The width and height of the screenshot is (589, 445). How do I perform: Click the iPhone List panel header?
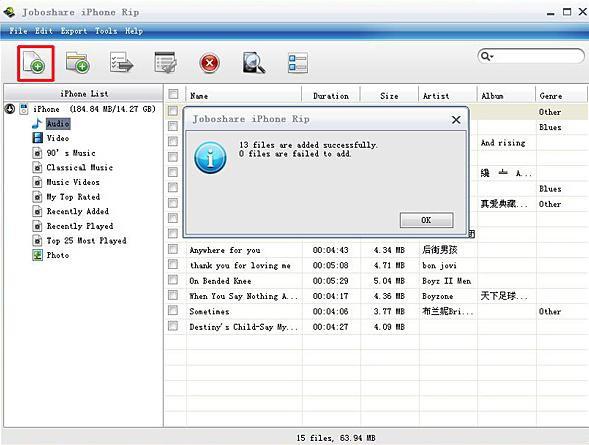tap(84, 94)
